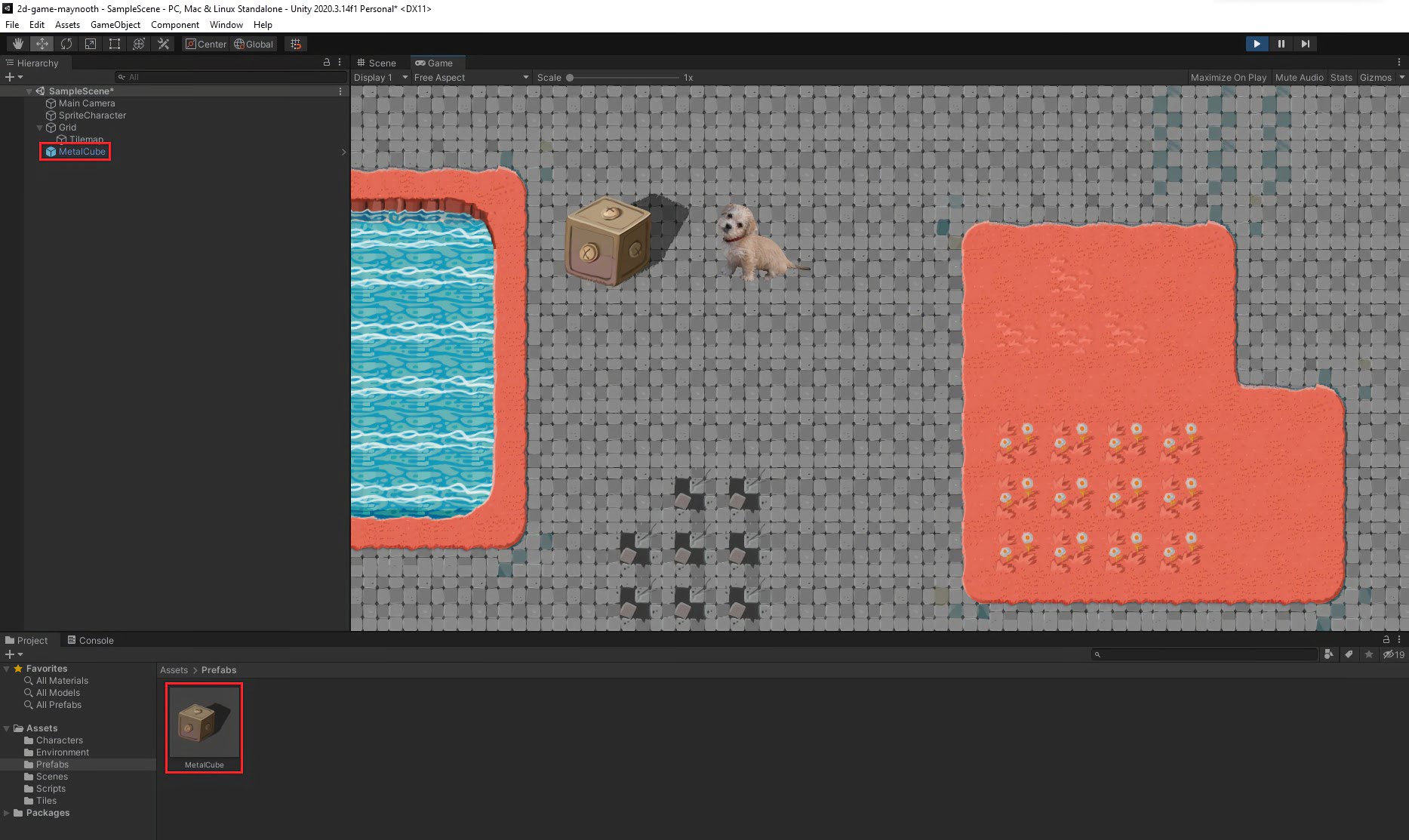Click the Pause button

point(1281,44)
